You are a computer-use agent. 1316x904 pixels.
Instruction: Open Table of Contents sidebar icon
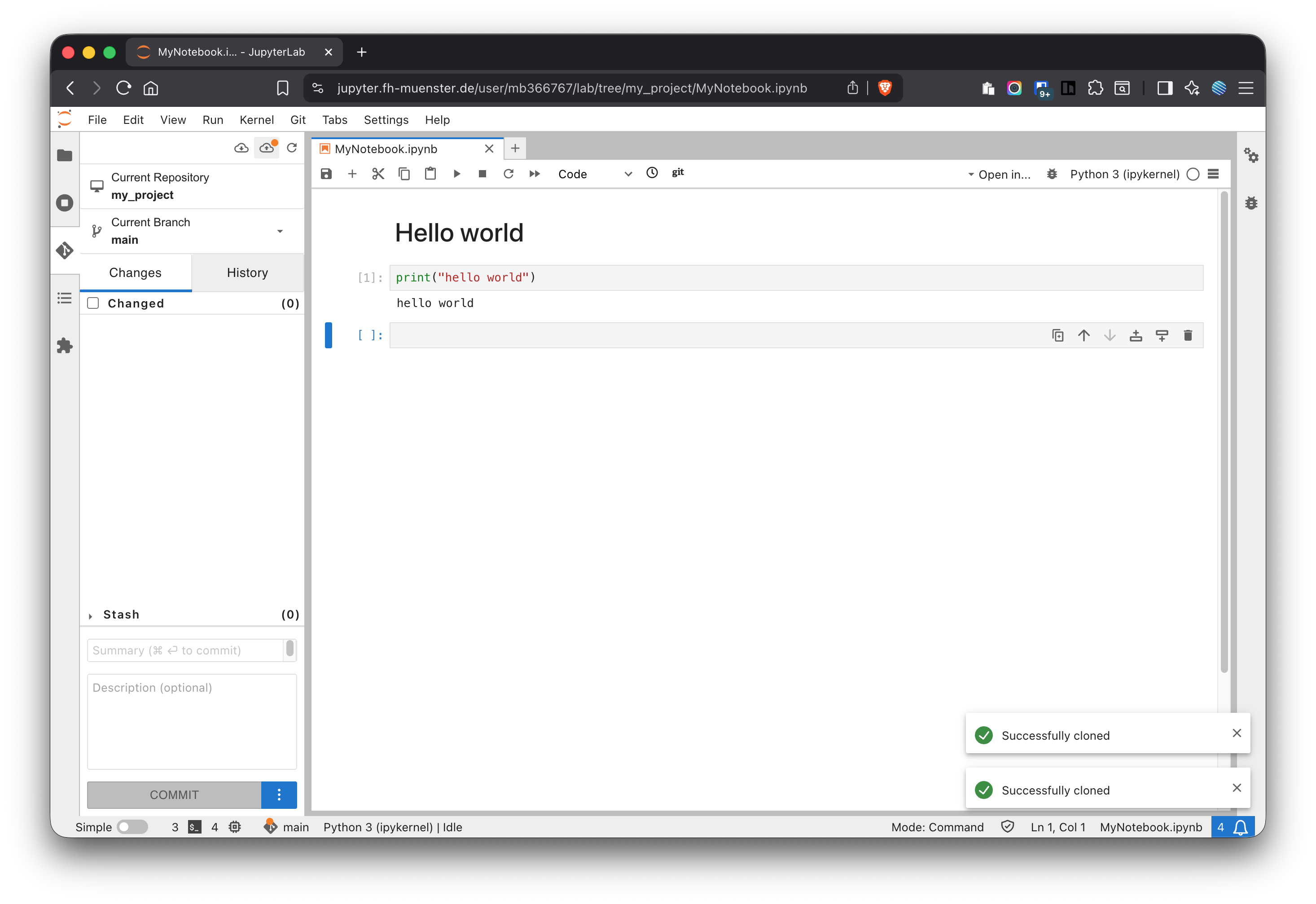click(x=65, y=298)
